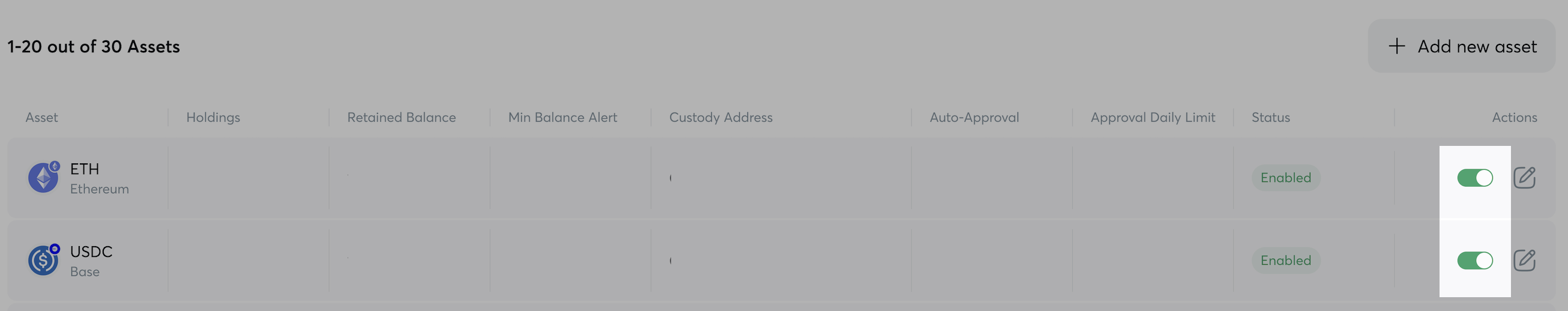The width and height of the screenshot is (1568, 311).
Task: Click the Status column header
Action: [x=1270, y=118]
